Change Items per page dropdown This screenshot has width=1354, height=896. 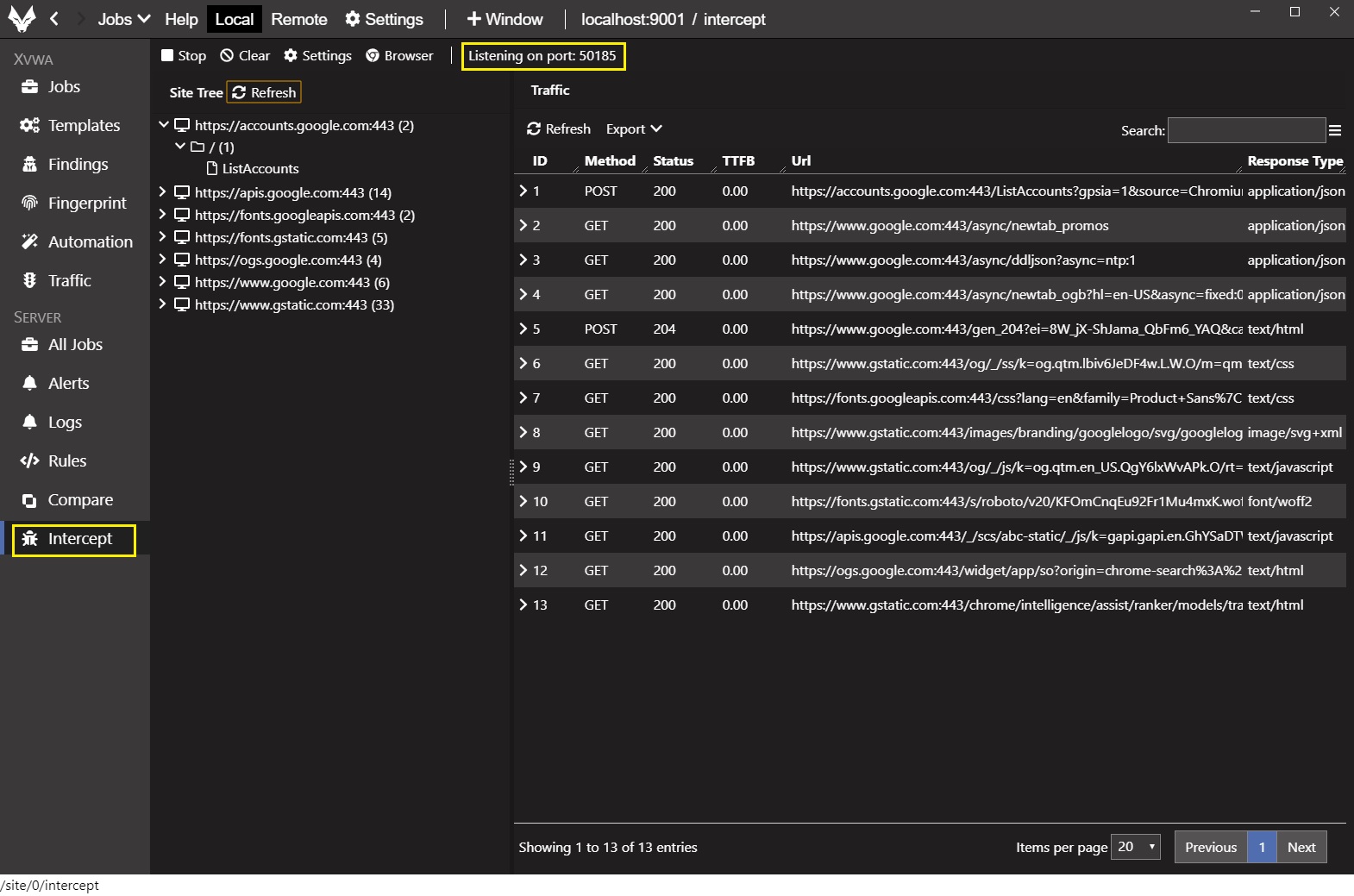click(x=1135, y=848)
